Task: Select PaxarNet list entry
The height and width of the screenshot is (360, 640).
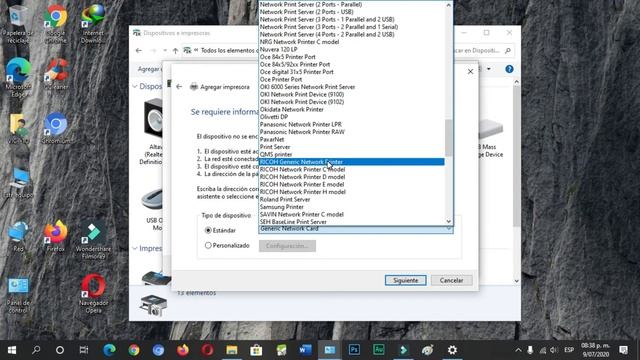Action: (x=351, y=140)
